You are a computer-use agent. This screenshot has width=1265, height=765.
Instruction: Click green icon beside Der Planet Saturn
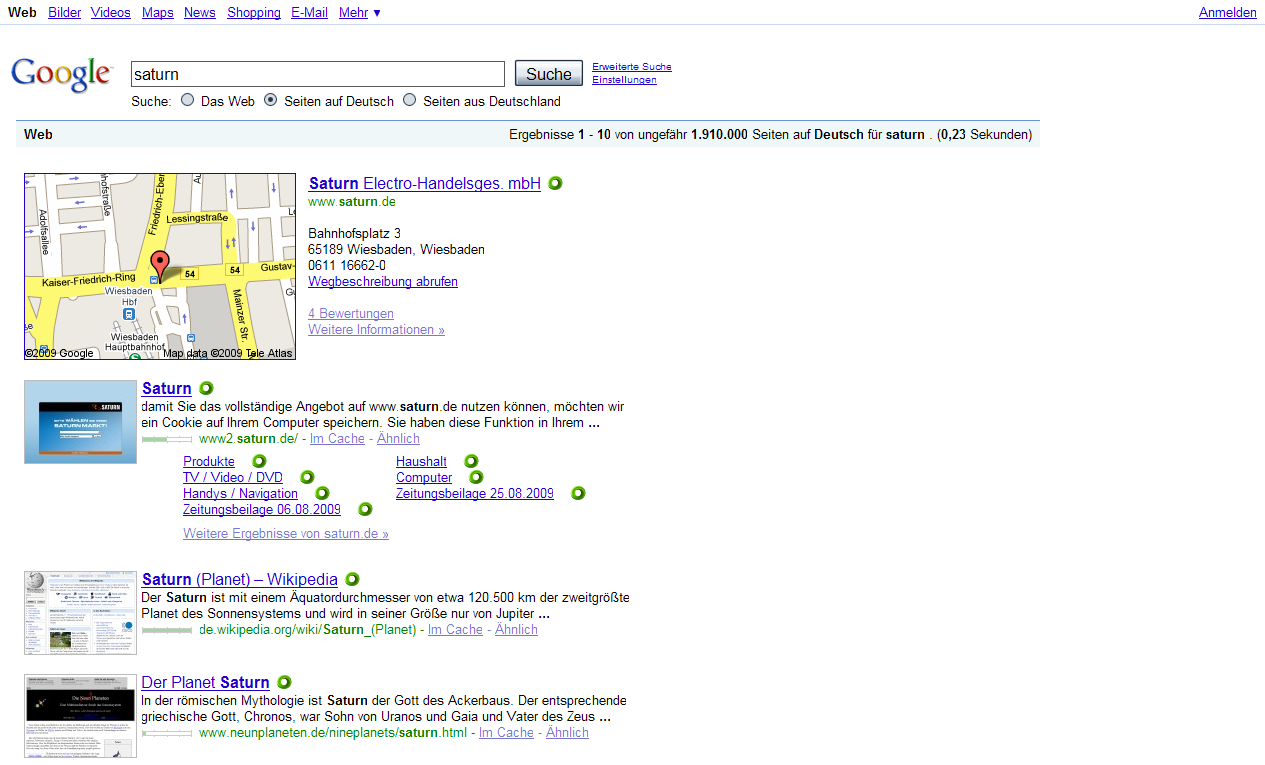click(284, 682)
